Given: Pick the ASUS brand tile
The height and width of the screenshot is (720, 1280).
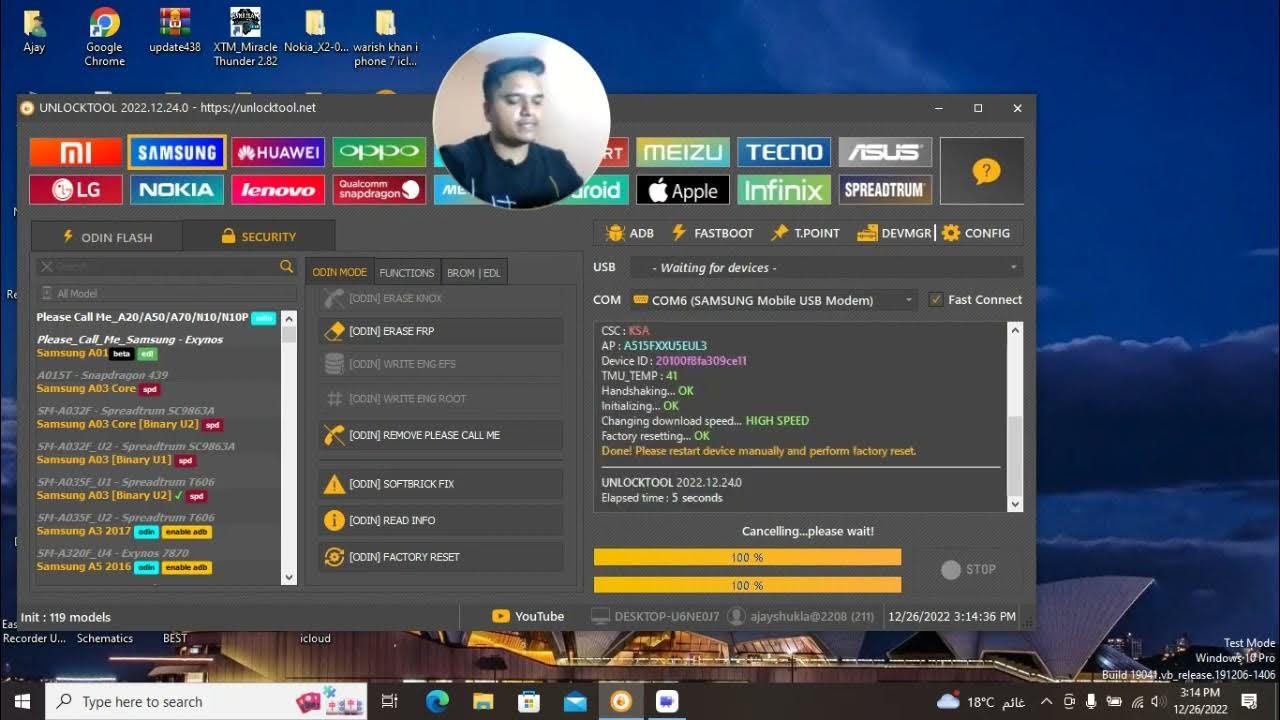Looking at the screenshot, I should 885,152.
